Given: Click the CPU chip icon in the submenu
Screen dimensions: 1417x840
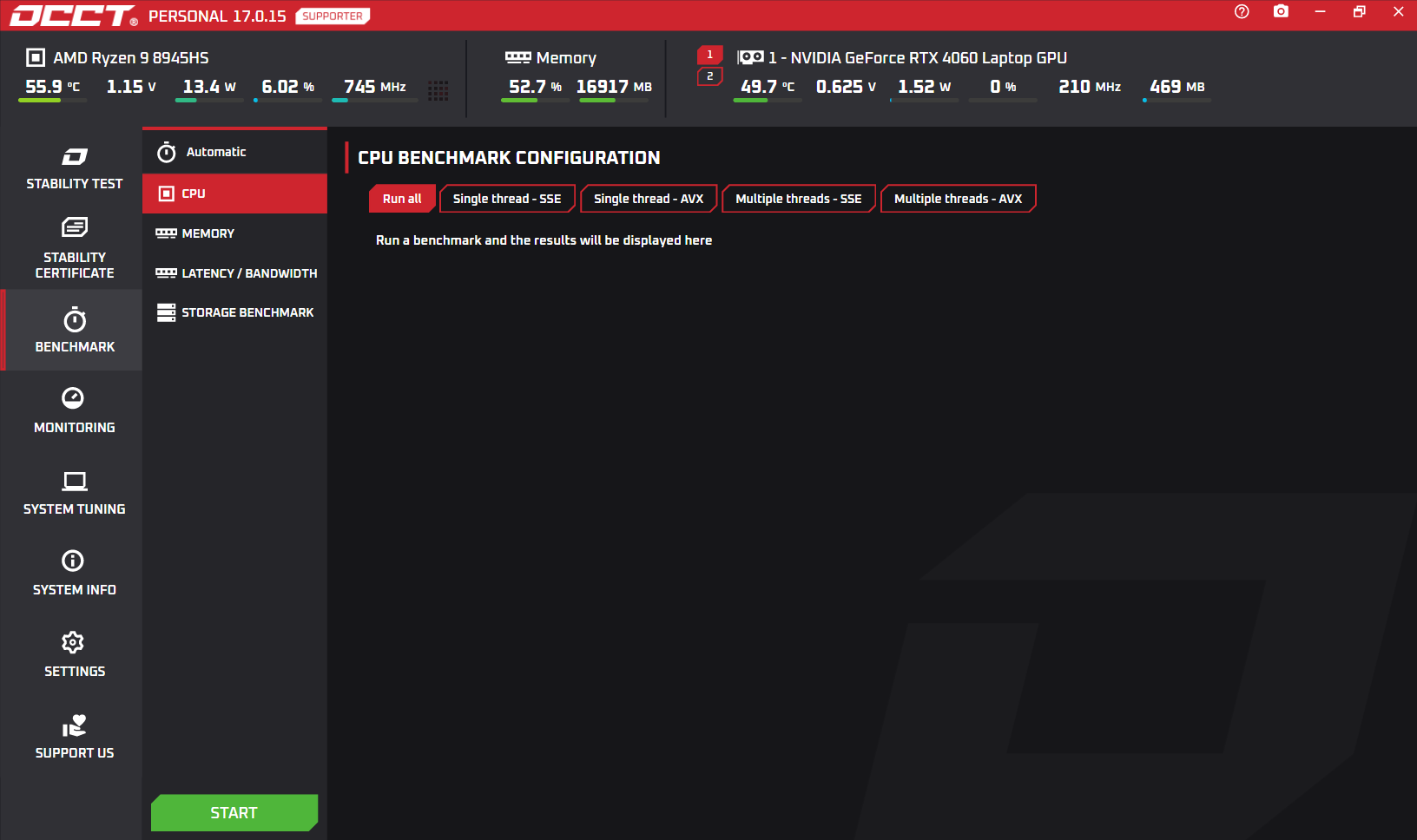Looking at the screenshot, I should pyautogui.click(x=167, y=194).
